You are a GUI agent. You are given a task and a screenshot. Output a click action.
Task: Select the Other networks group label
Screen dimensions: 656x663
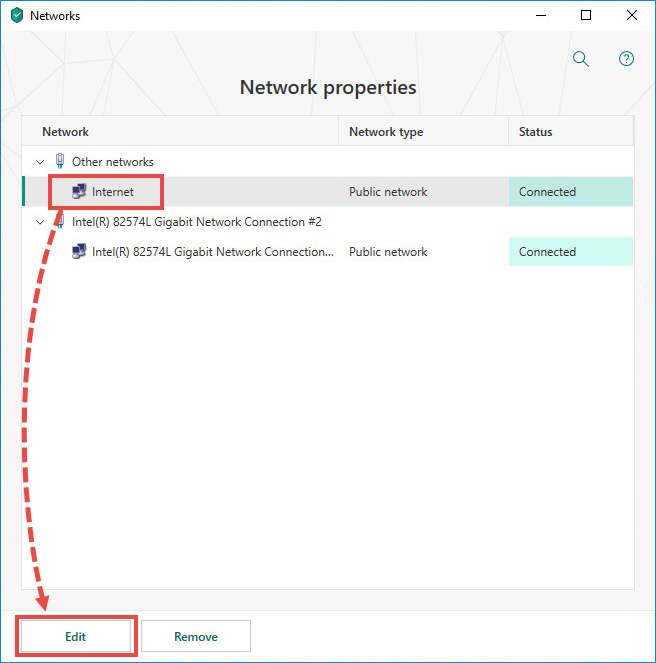pos(113,162)
